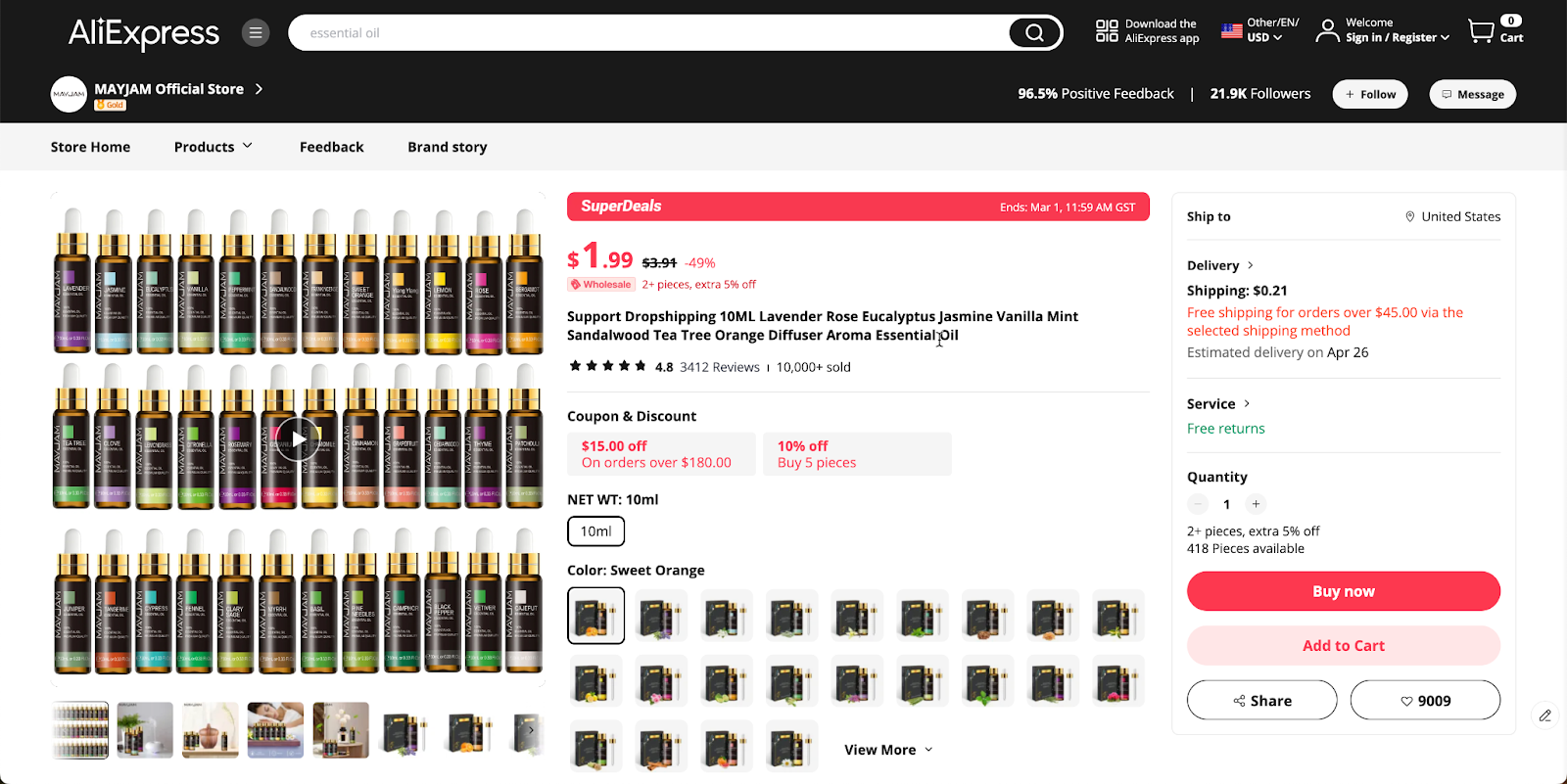Image resolution: width=1567 pixels, height=784 pixels.
Task: Open the Brand story tab
Action: click(x=448, y=147)
